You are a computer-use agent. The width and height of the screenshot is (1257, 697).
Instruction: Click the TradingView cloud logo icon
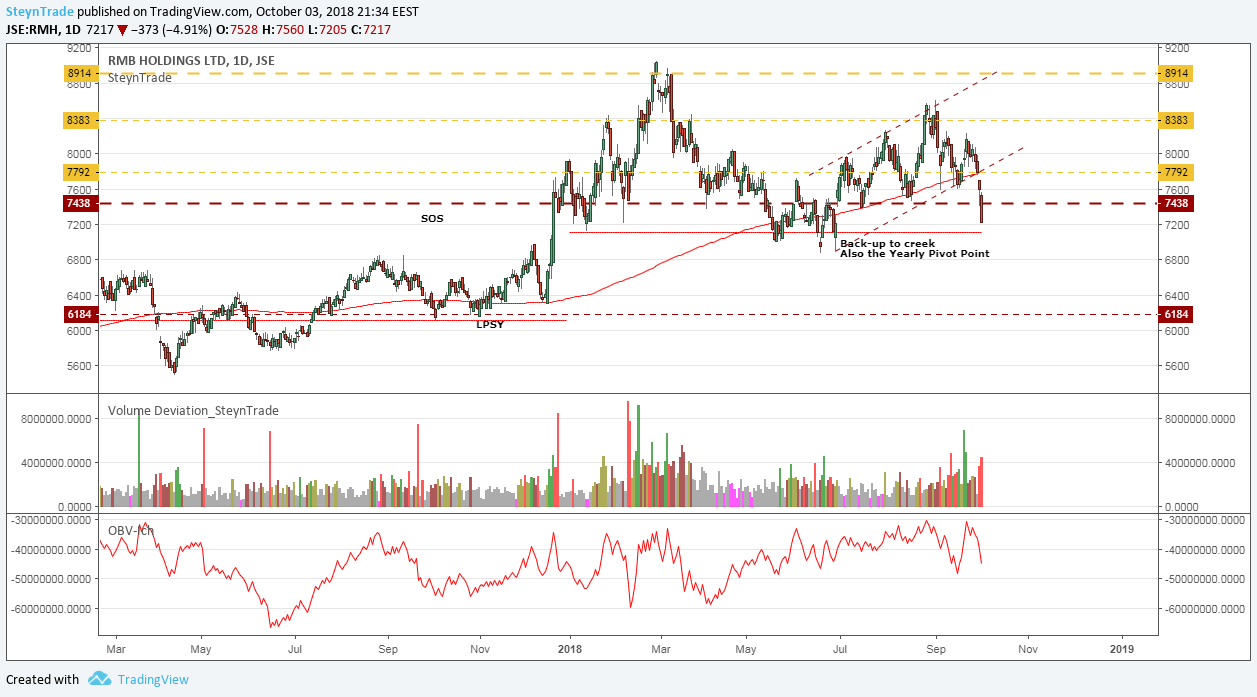coord(99,679)
